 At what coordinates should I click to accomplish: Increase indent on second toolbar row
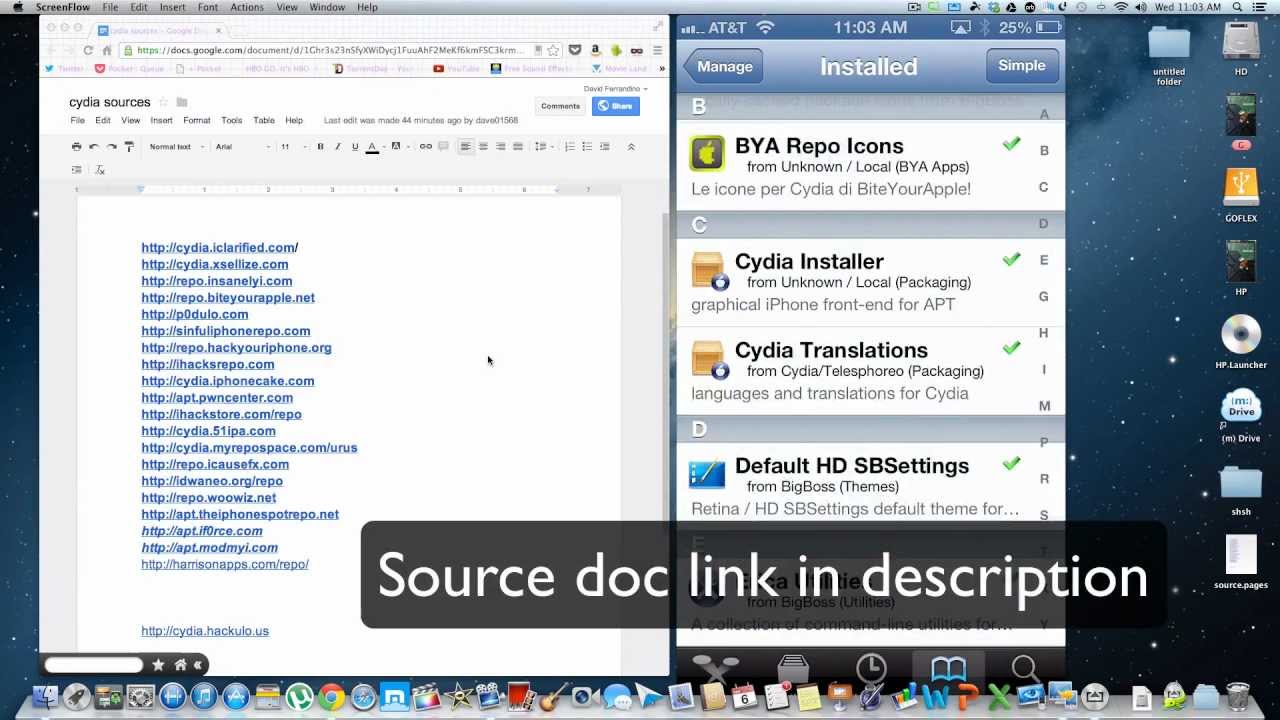77,170
